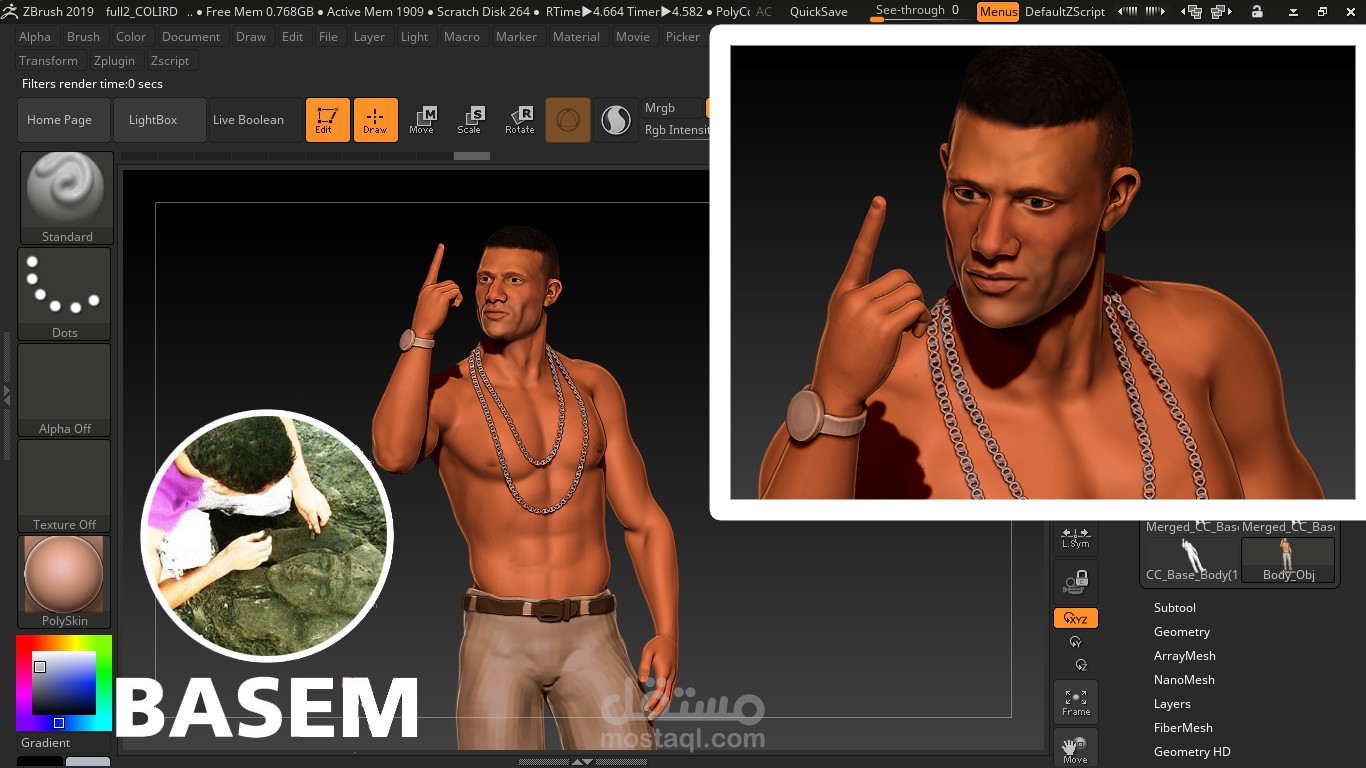Open the PolySkin material selector
Image resolution: width=1366 pixels, height=768 pixels.
64,582
